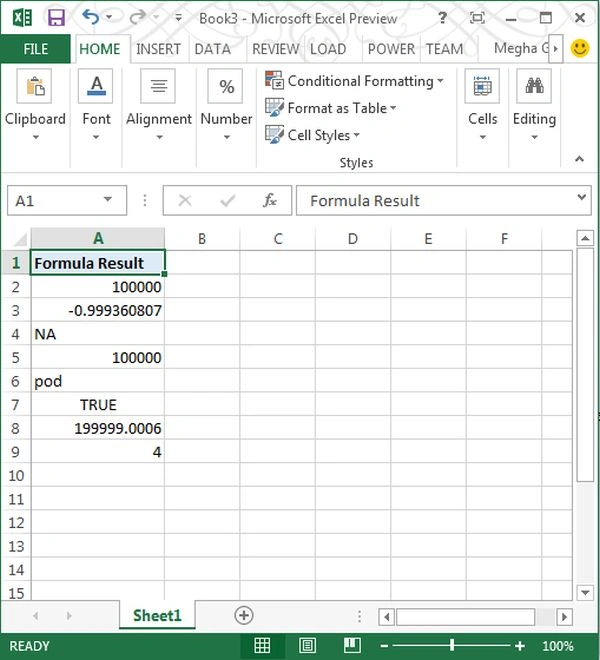
Task: Select the cell containing -0.999360807
Action: click(x=98, y=311)
